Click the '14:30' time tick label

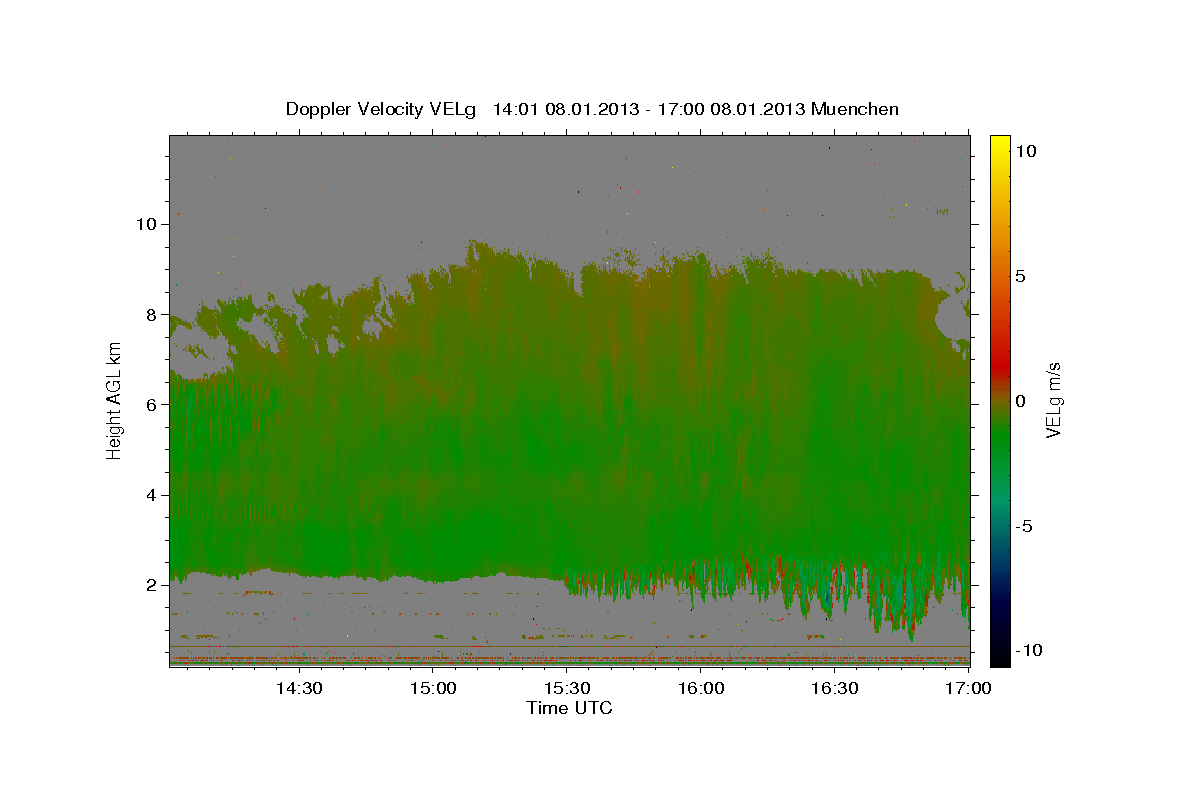(298, 689)
